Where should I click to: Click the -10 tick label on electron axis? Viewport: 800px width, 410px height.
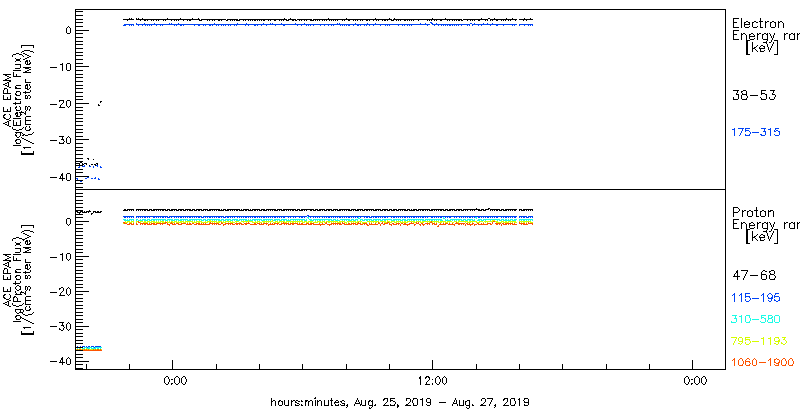click(x=59, y=66)
